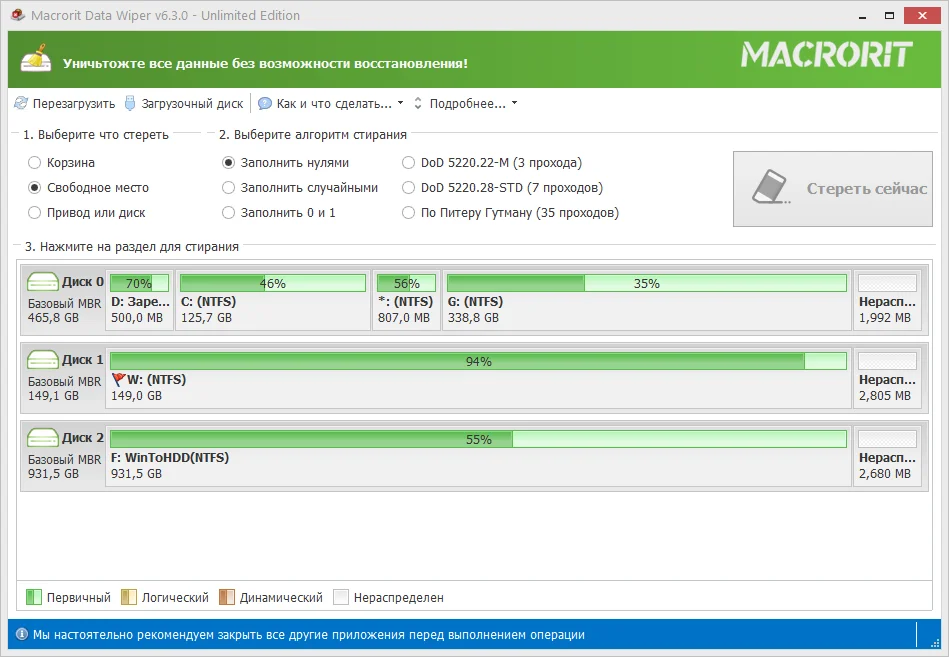Image resolution: width=949 pixels, height=657 pixels.
Task: Click the Стереть сейчас button
Action: coord(832,189)
